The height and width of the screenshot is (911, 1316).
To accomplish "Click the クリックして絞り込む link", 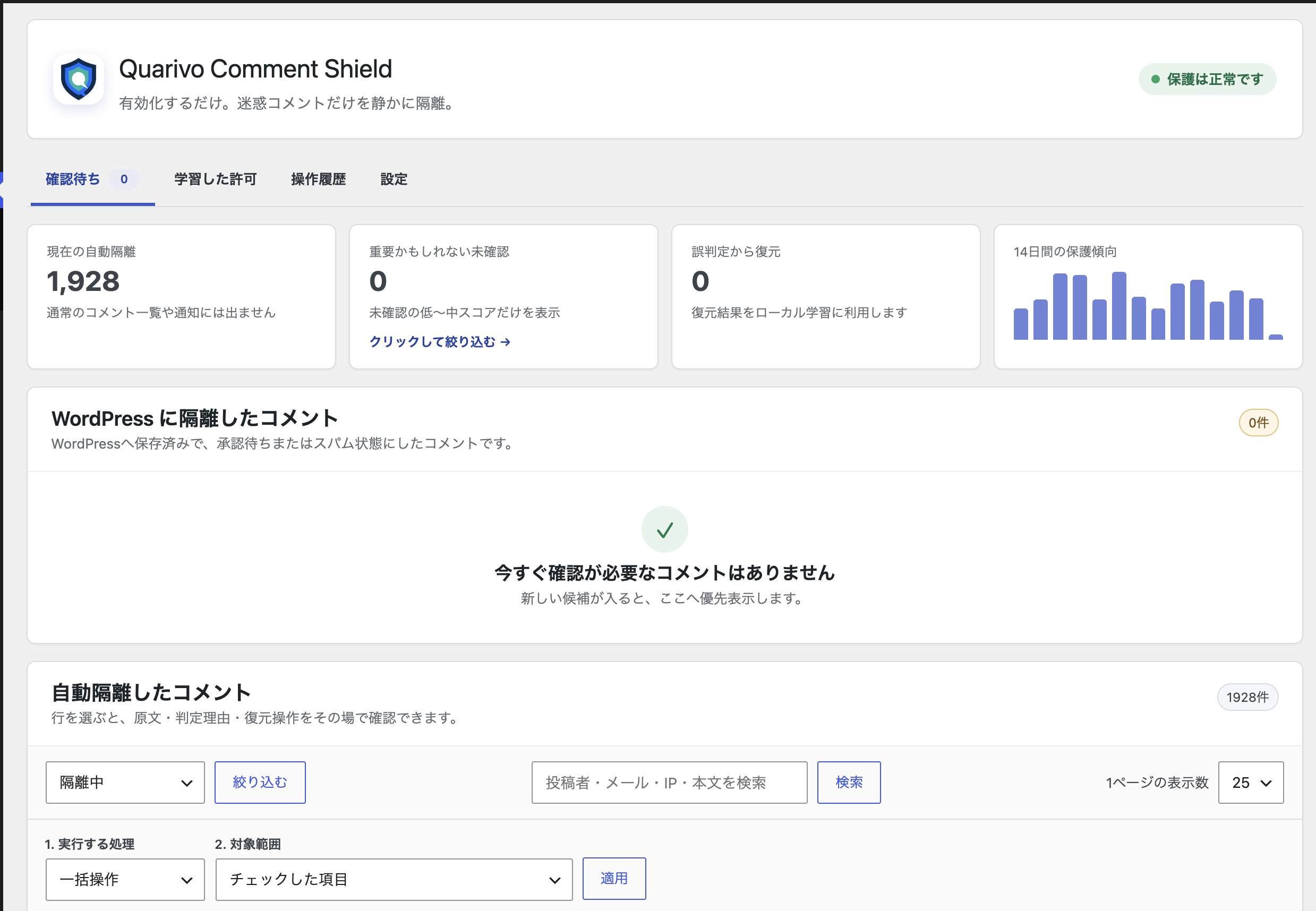I will coord(440,341).
